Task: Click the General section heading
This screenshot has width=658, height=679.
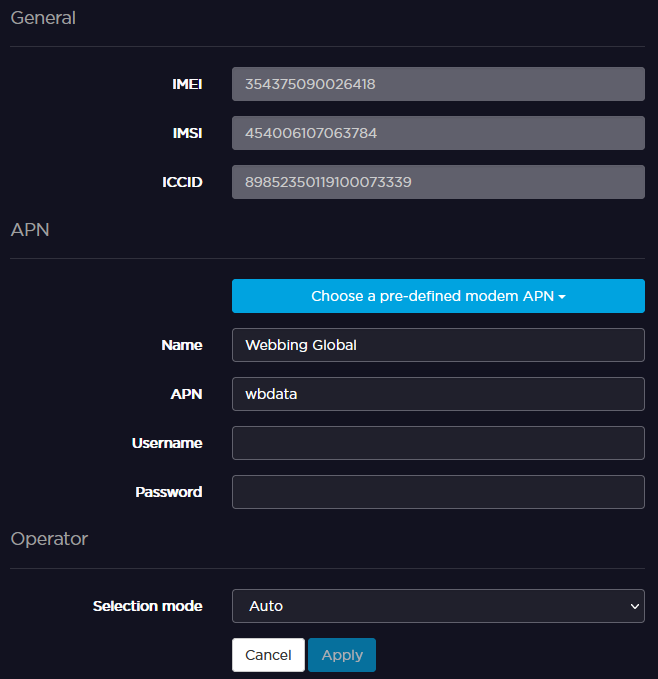Action: (43, 18)
